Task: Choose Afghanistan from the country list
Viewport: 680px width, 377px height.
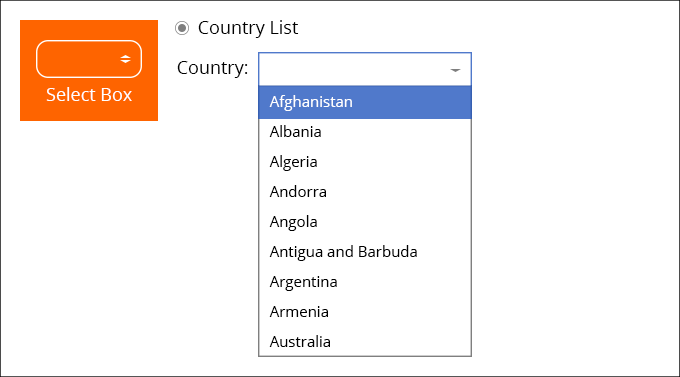Action: tap(365, 102)
